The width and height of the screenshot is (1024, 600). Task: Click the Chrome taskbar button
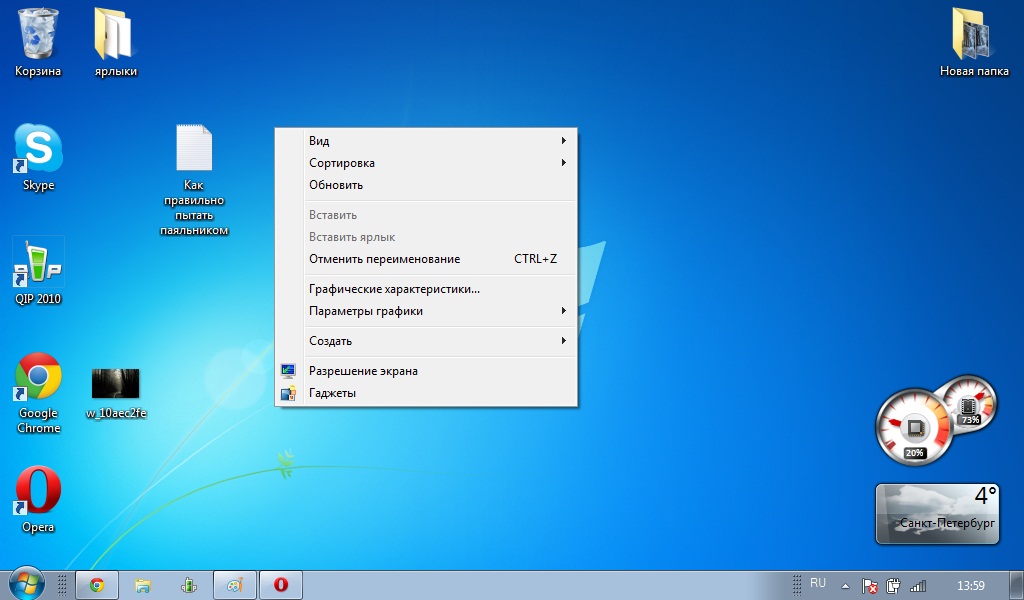point(97,585)
